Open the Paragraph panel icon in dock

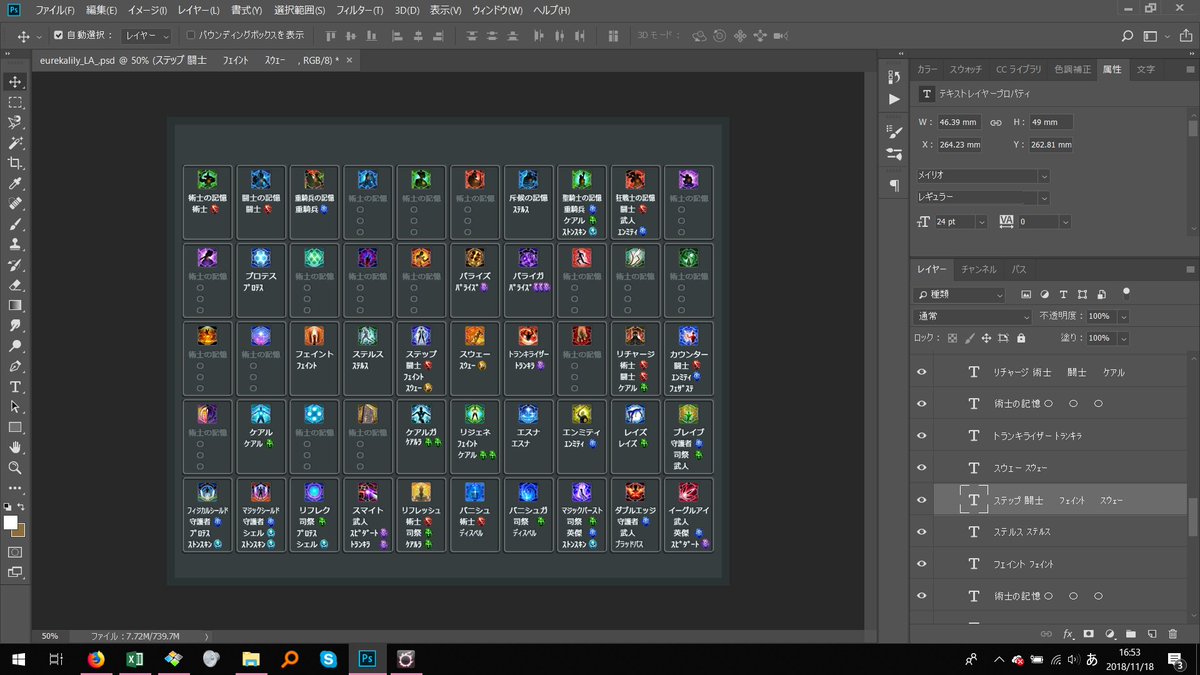tap(894, 186)
